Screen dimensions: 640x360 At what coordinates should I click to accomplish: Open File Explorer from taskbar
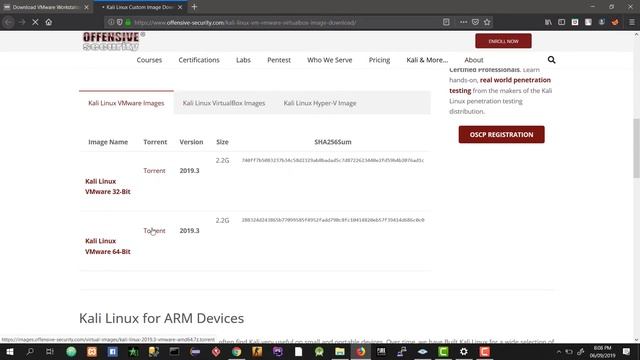click(x=340, y=351)
